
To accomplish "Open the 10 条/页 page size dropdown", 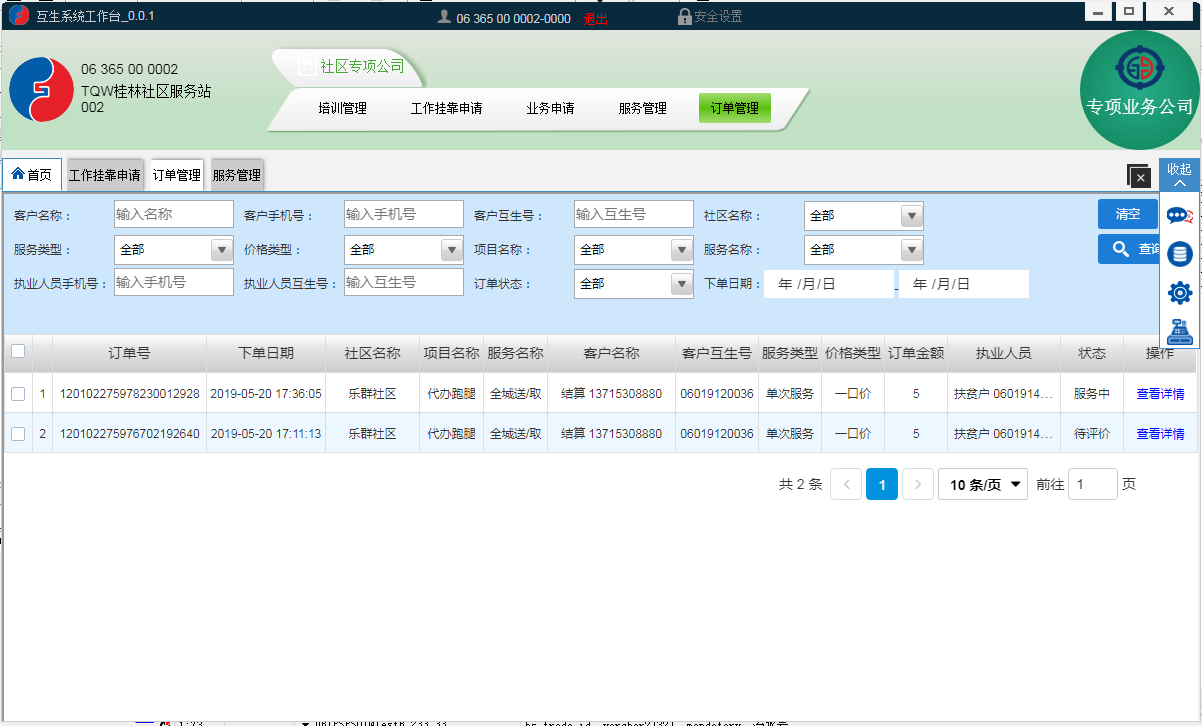I will click(987, 485).
